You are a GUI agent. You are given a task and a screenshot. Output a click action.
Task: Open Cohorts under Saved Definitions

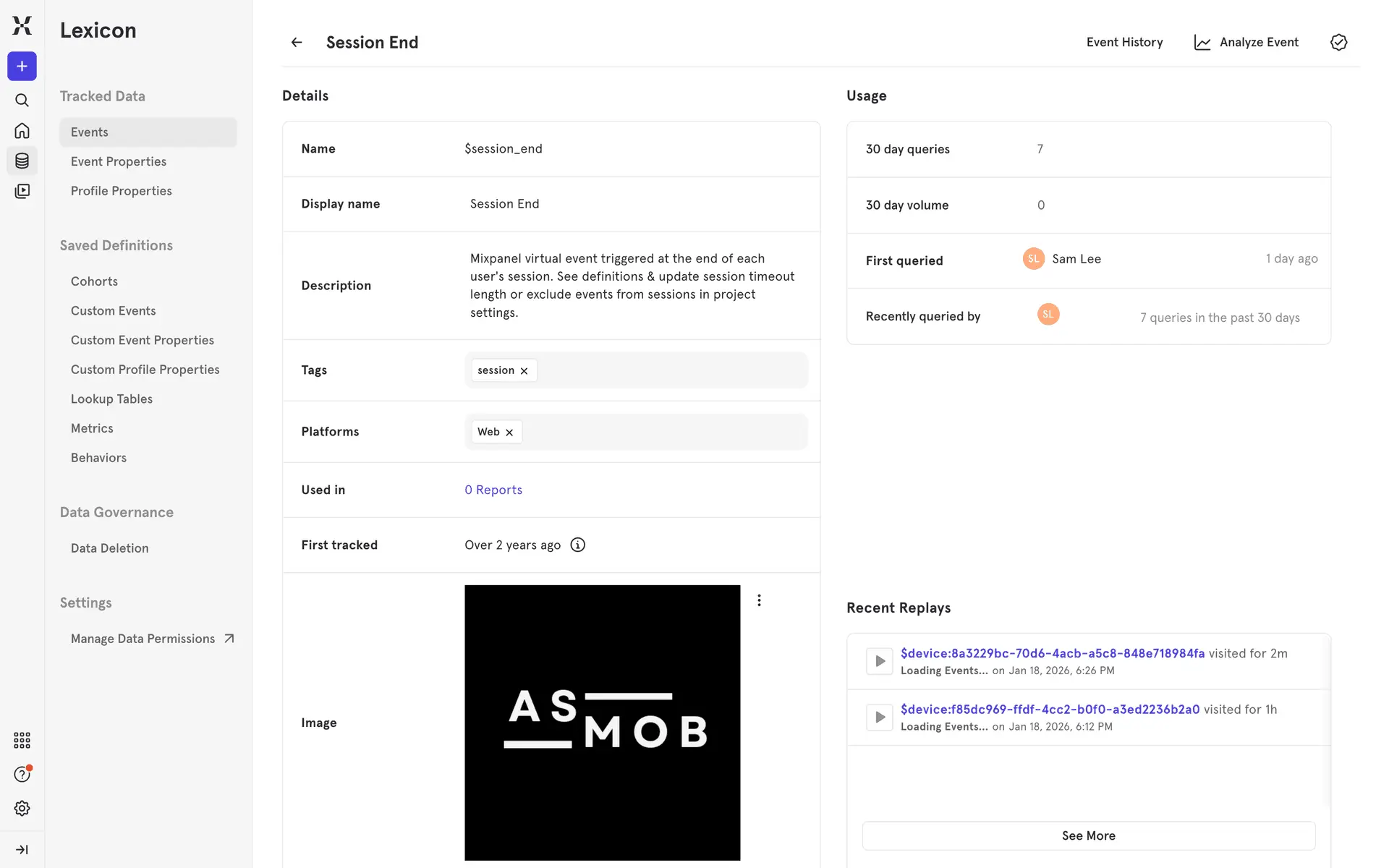coord(94,281)
